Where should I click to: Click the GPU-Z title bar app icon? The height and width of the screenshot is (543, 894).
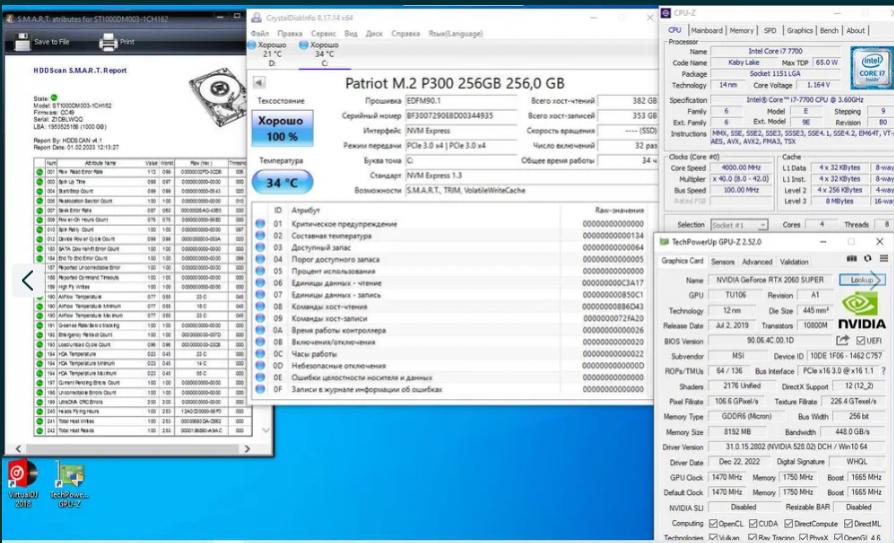[x=664, y=242]
